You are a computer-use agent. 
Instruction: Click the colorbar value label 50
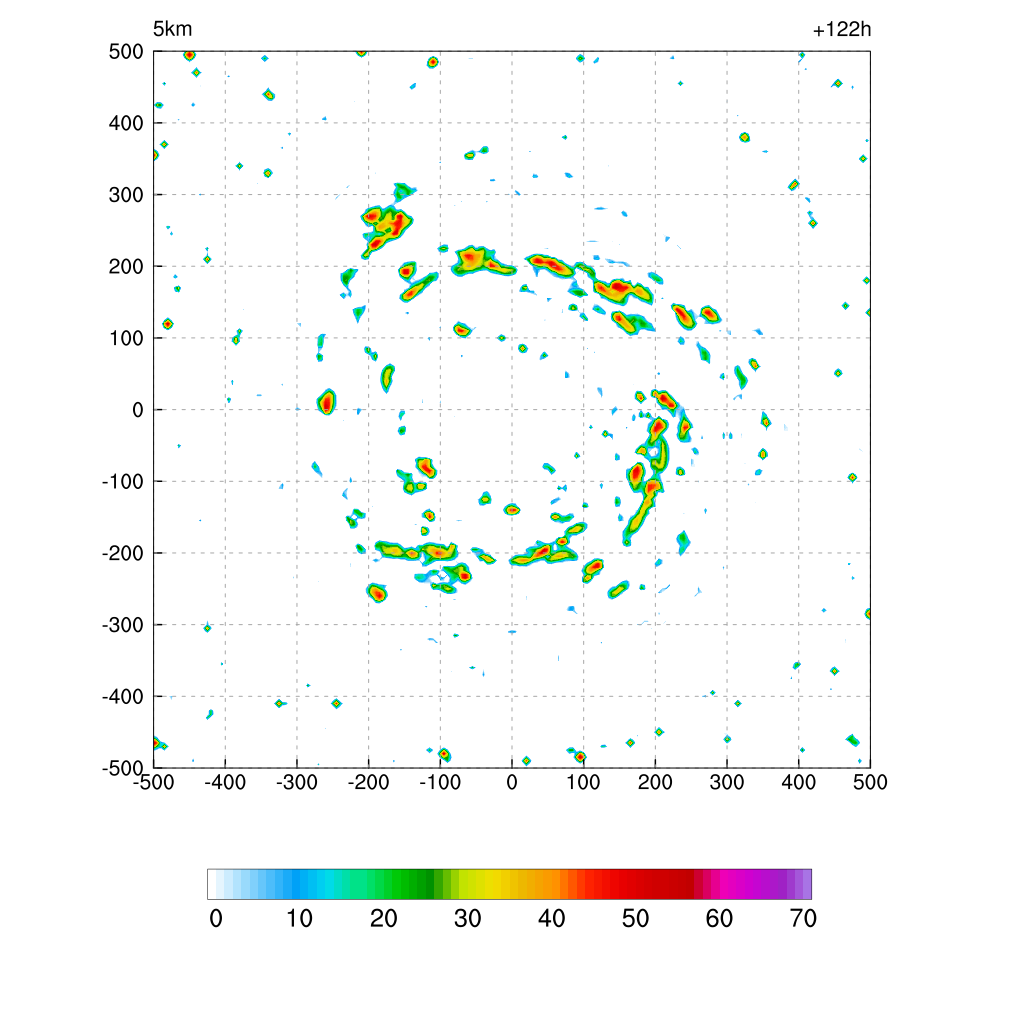coord(635,919)
